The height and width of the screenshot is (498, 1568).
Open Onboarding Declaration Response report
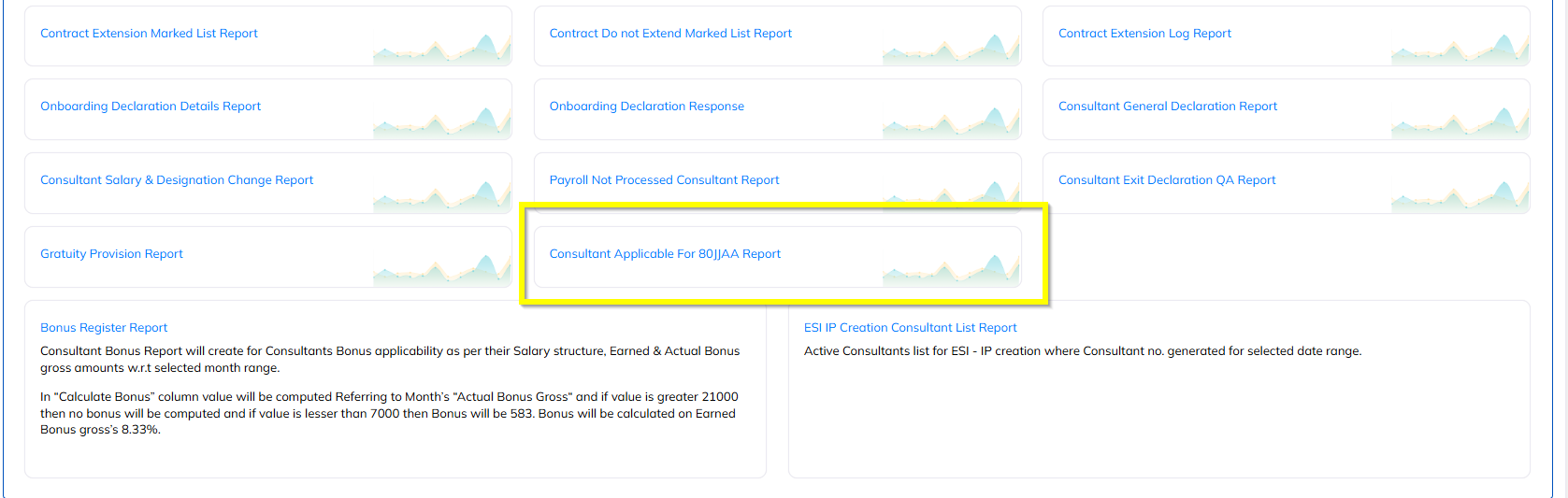pyautogui.click(x=647, y=107)
